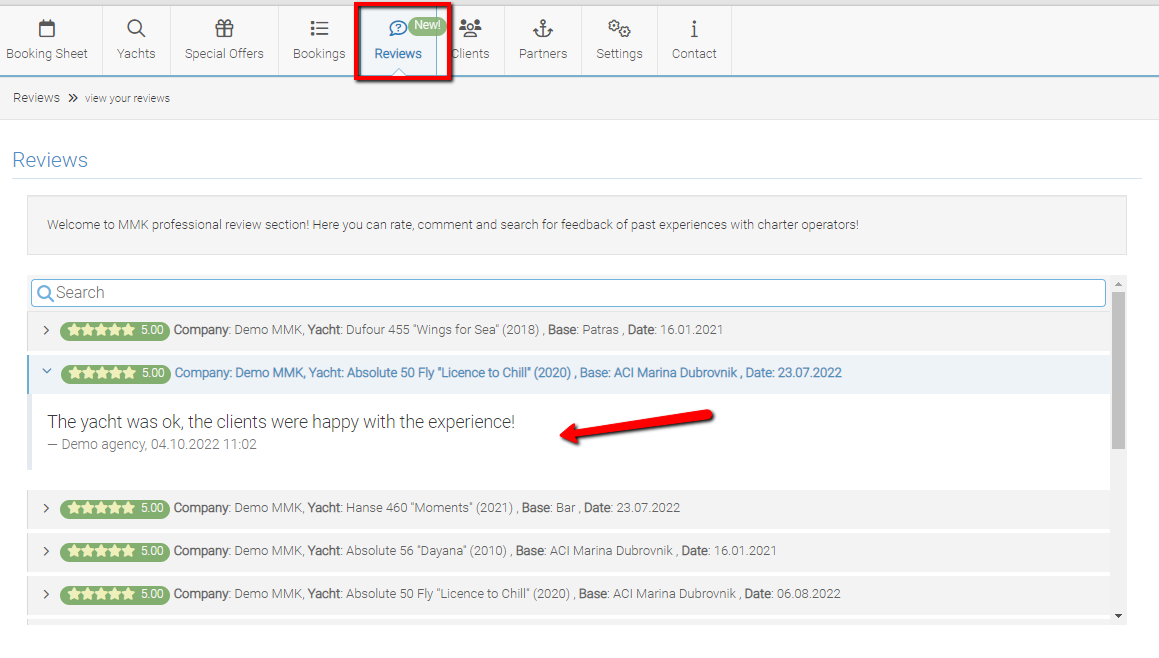Click the Dufour 455 review title text

click(448, 330)
